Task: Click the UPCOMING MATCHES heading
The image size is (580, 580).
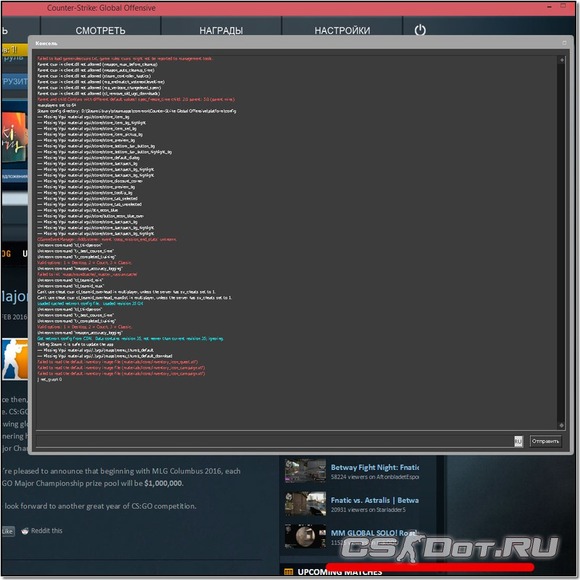Action: [x=340, y=572]
